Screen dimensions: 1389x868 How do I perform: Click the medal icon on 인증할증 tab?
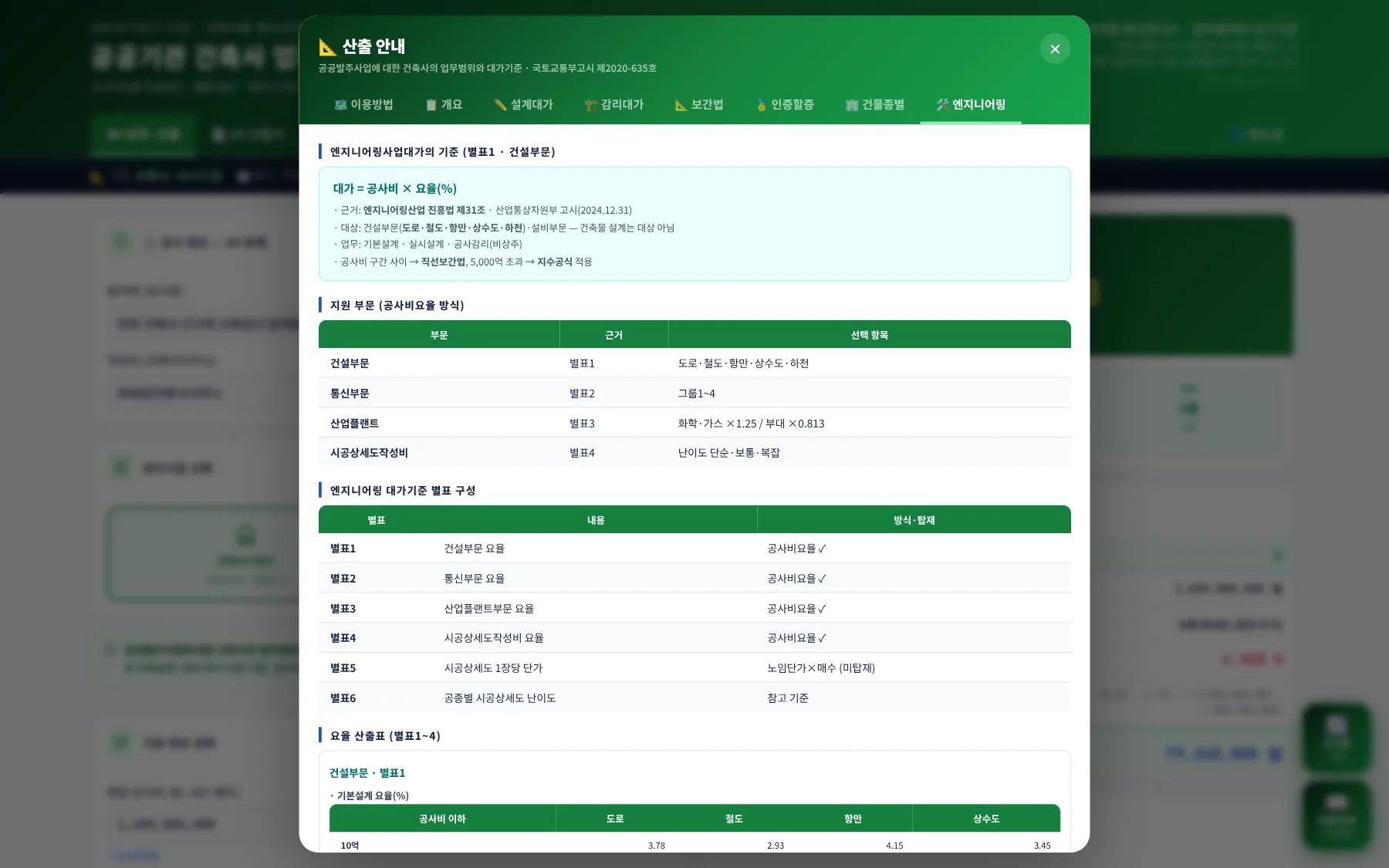pos(761,104)
